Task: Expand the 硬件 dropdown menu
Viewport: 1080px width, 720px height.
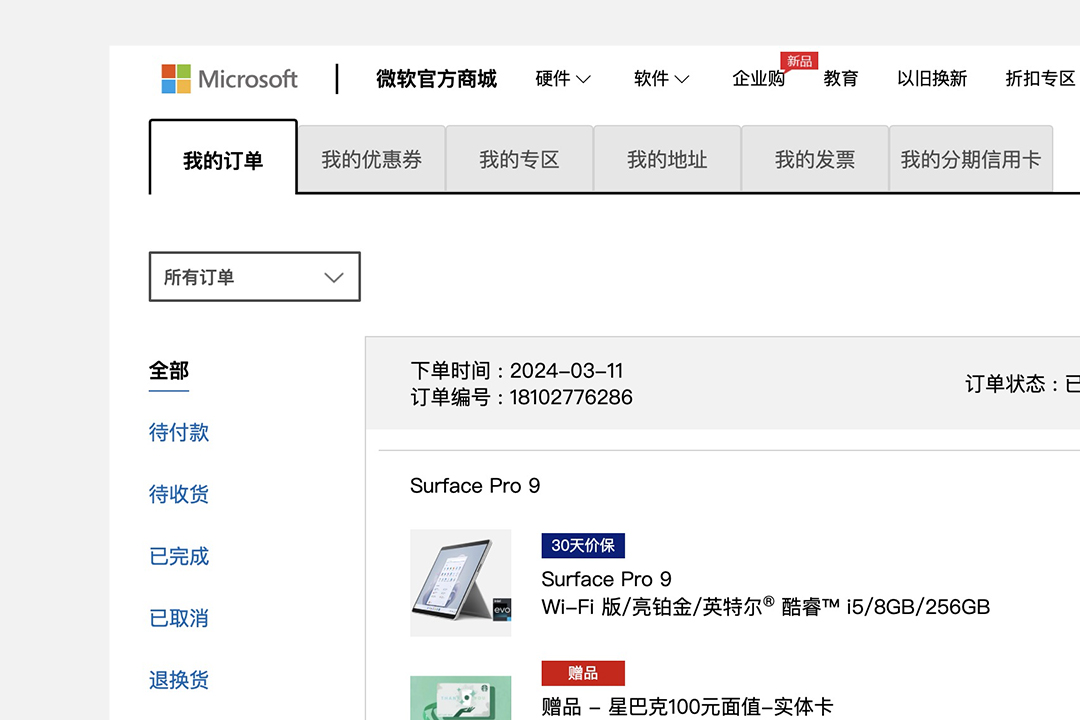Action: (x=563, y=79)
